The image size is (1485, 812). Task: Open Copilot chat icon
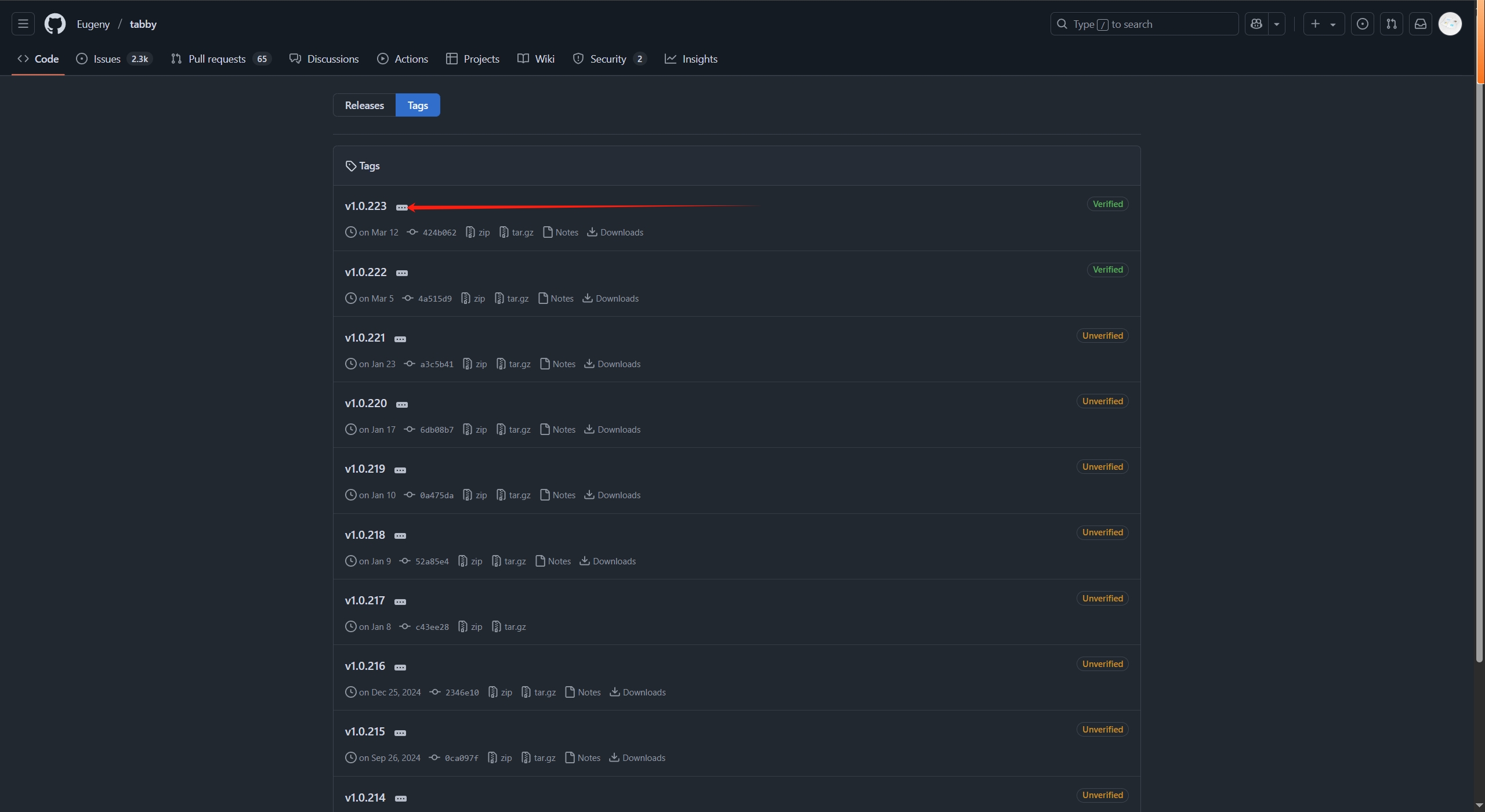coord(1256,24)
